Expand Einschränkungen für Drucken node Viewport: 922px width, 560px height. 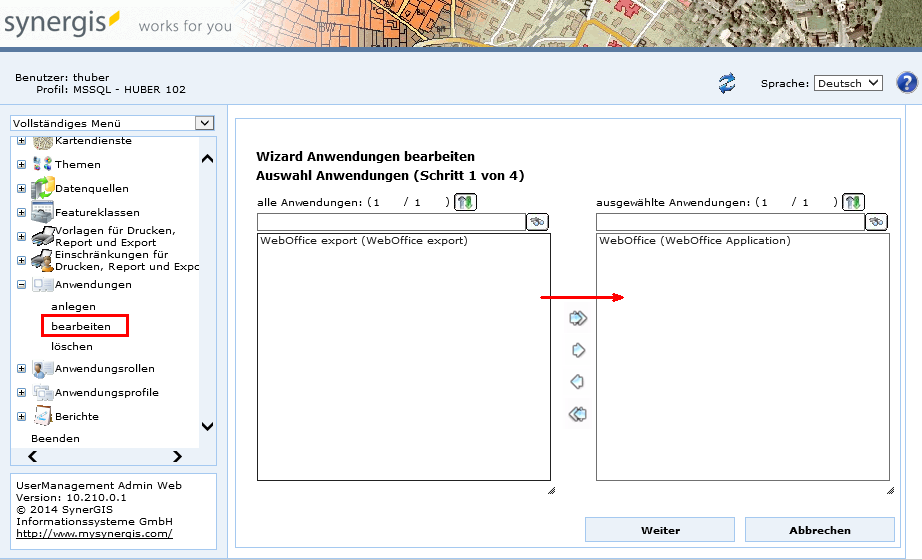[21, 261]
